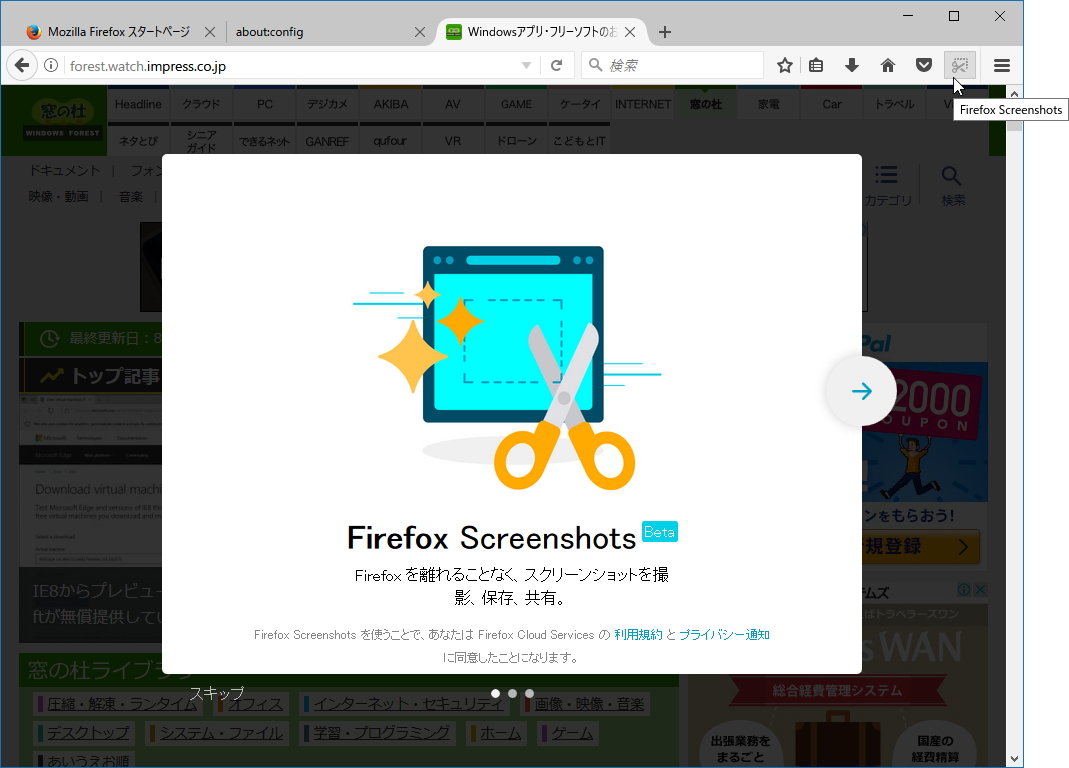The image size is (1069, 768).
Task: Open the search engine dropdown in search box
Action: pos(595,64)
